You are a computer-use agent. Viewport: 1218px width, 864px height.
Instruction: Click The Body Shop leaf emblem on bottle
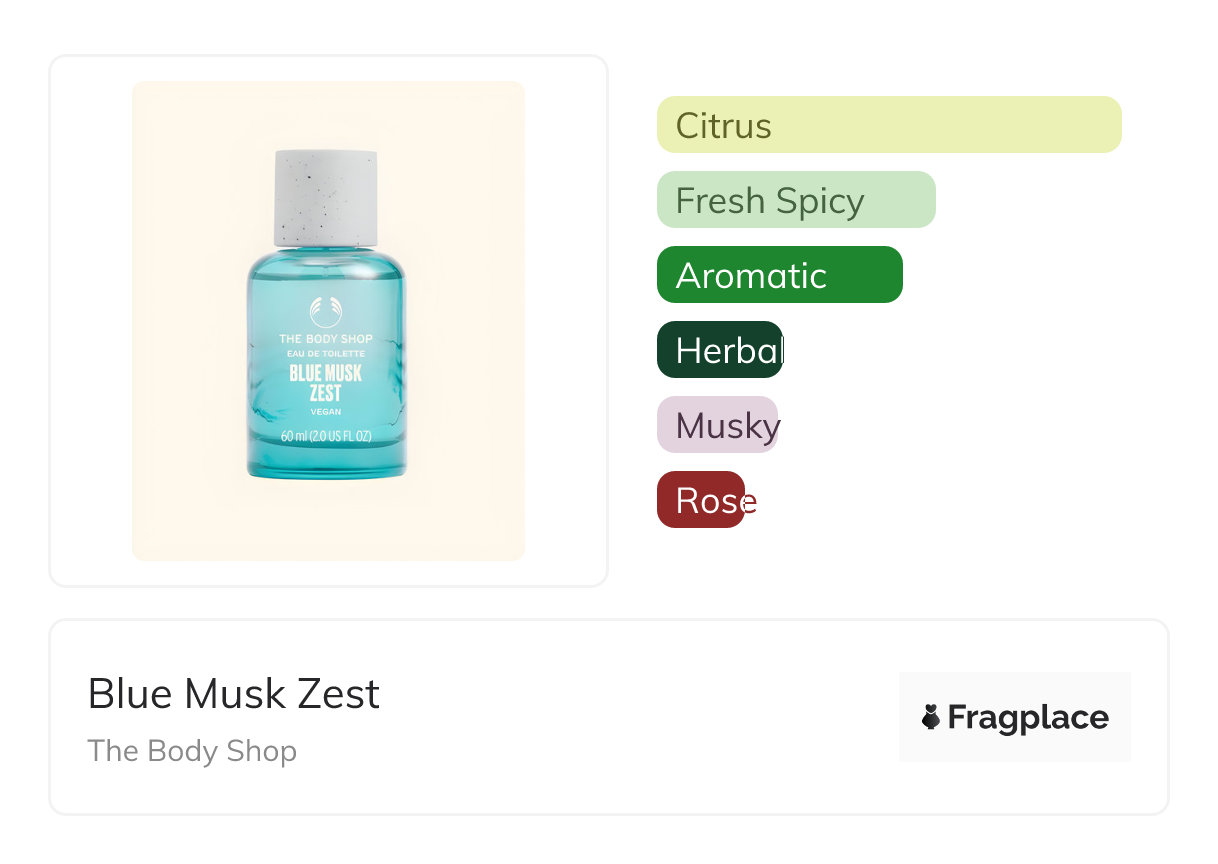pos(326,312)
